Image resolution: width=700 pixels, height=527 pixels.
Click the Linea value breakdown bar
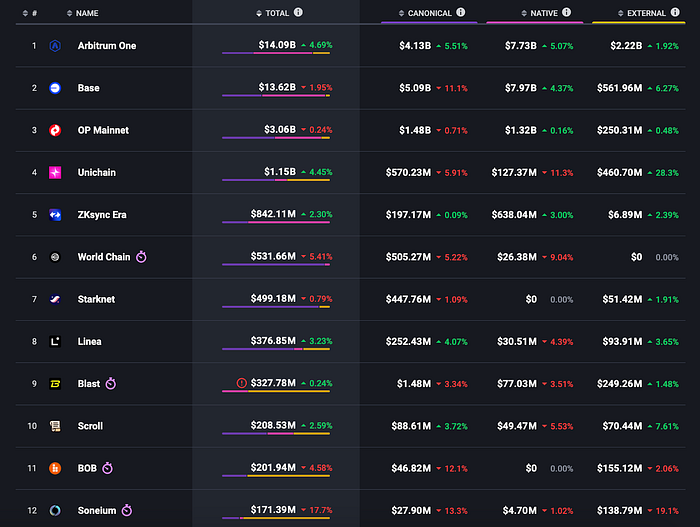[x=276, y=349]
